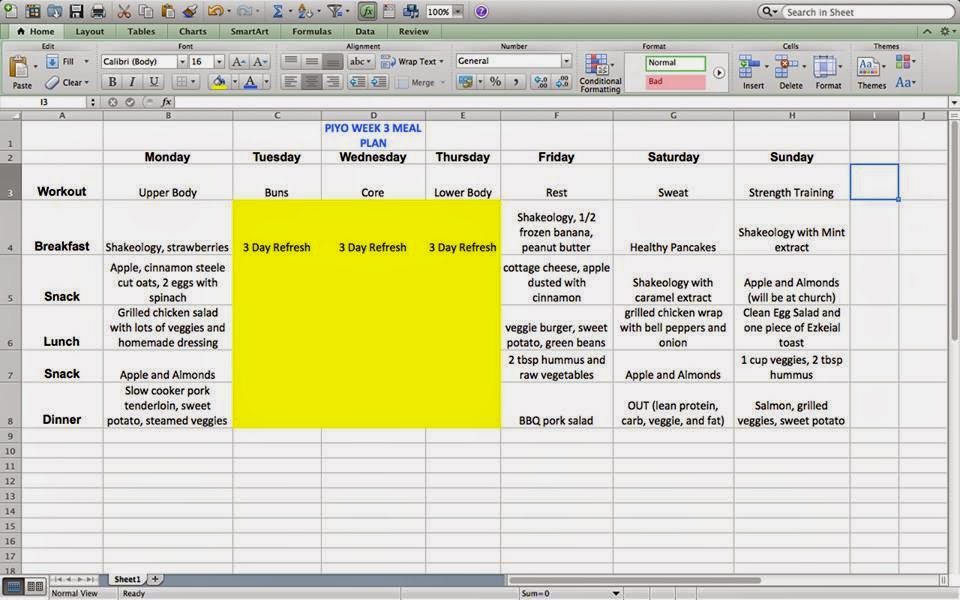Cut selection with the scissors icon

click(124, 10)
